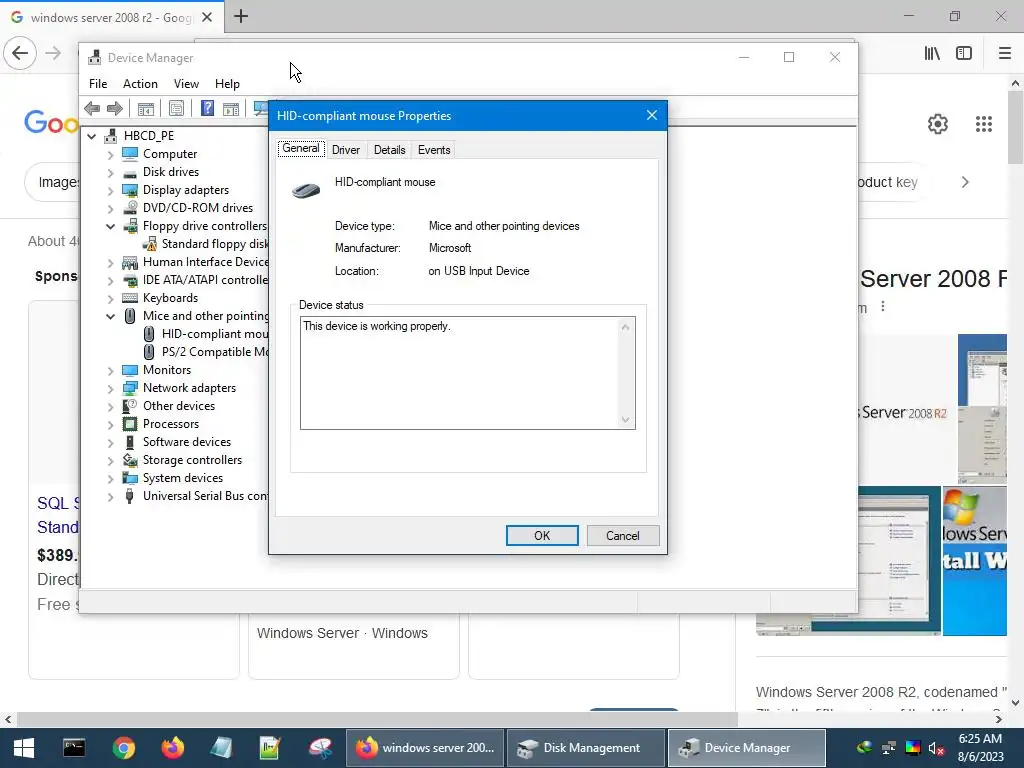Launch pinned Firefox icon in the taskbar
1024x768 pixels.
pyautogui.click(x=172, y=748)
